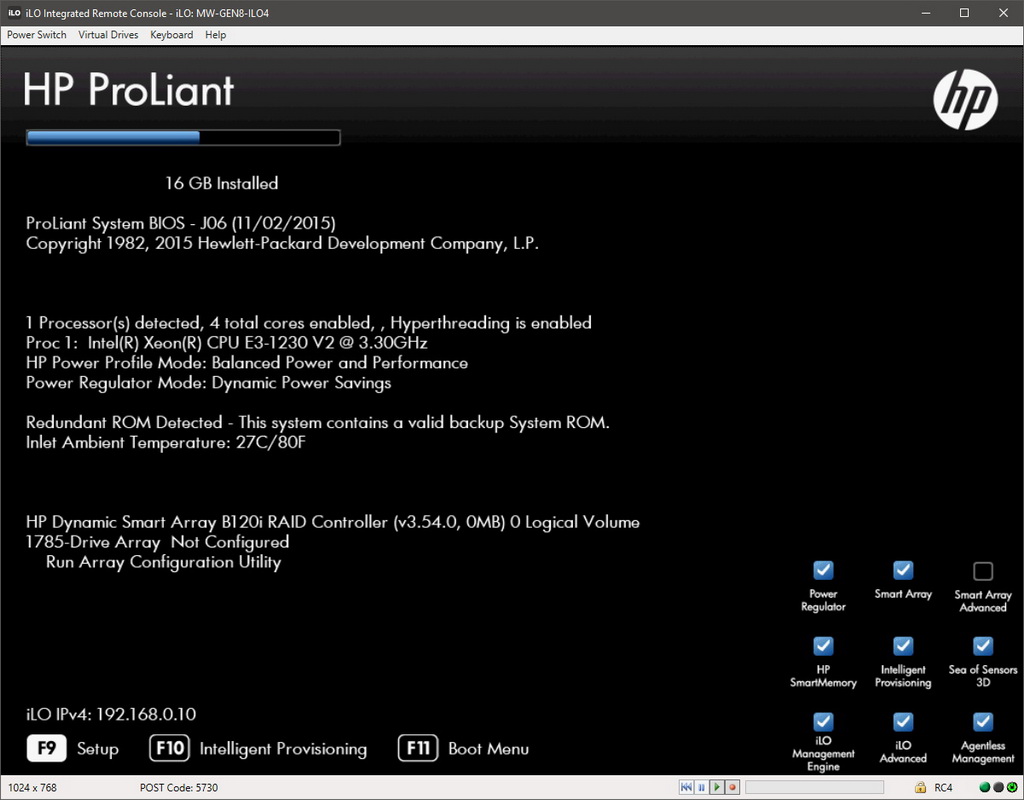Click the green power status icon
Viewport: 1024px width, 800px height.
[x=1012, y=788]
